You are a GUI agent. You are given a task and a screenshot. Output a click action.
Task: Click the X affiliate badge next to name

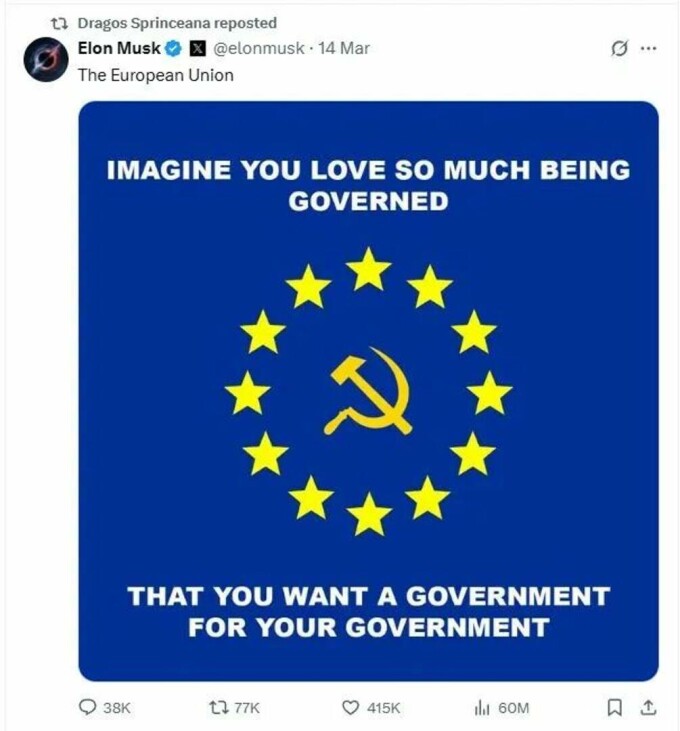click(198, 48)
